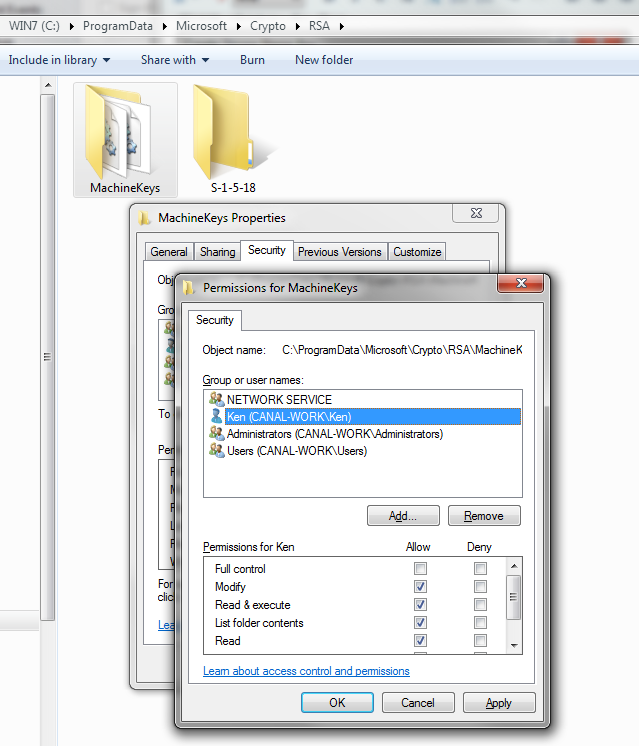Open the Sharing tab in Properties
640x746 pixels.
(x=217, y=252)
